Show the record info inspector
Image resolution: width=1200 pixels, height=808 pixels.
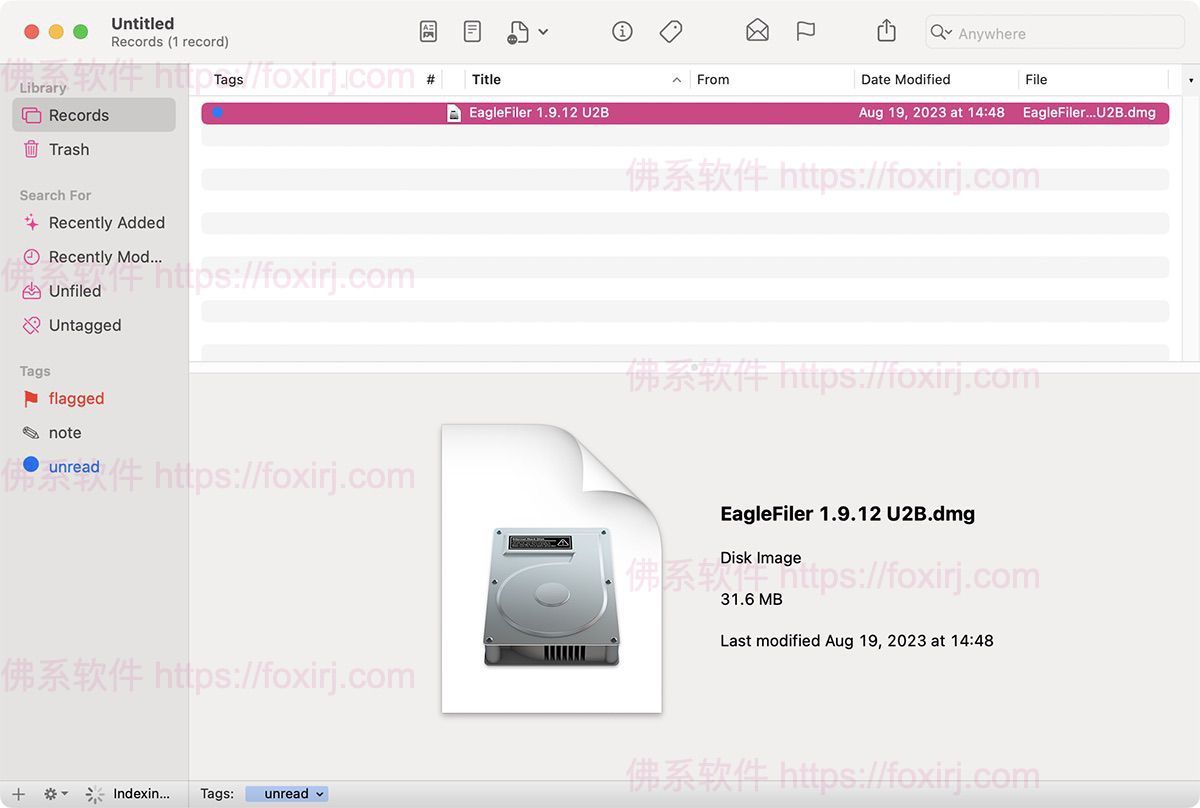(622, 31)
